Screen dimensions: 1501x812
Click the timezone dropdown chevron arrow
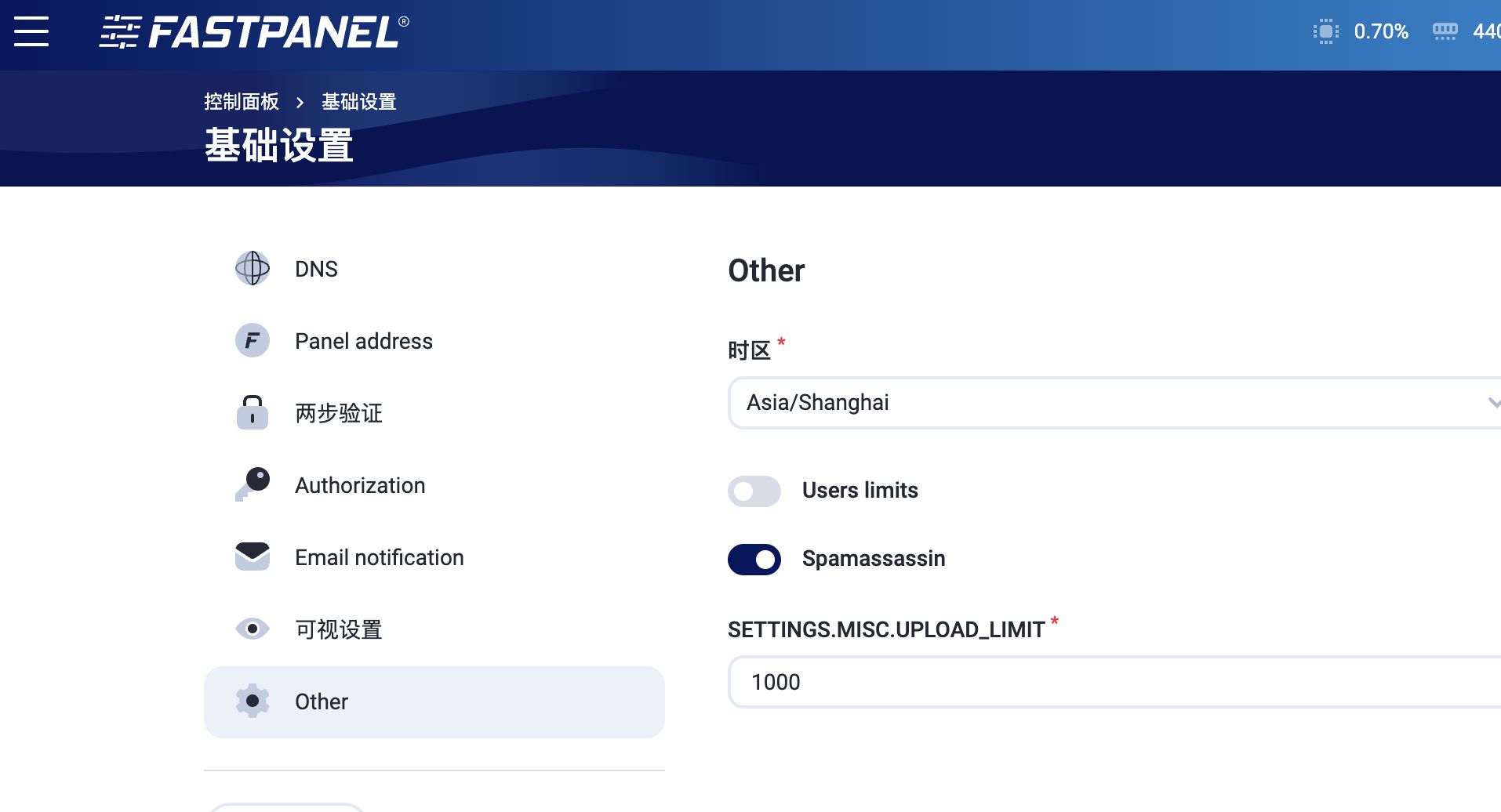coord(1492,403)
